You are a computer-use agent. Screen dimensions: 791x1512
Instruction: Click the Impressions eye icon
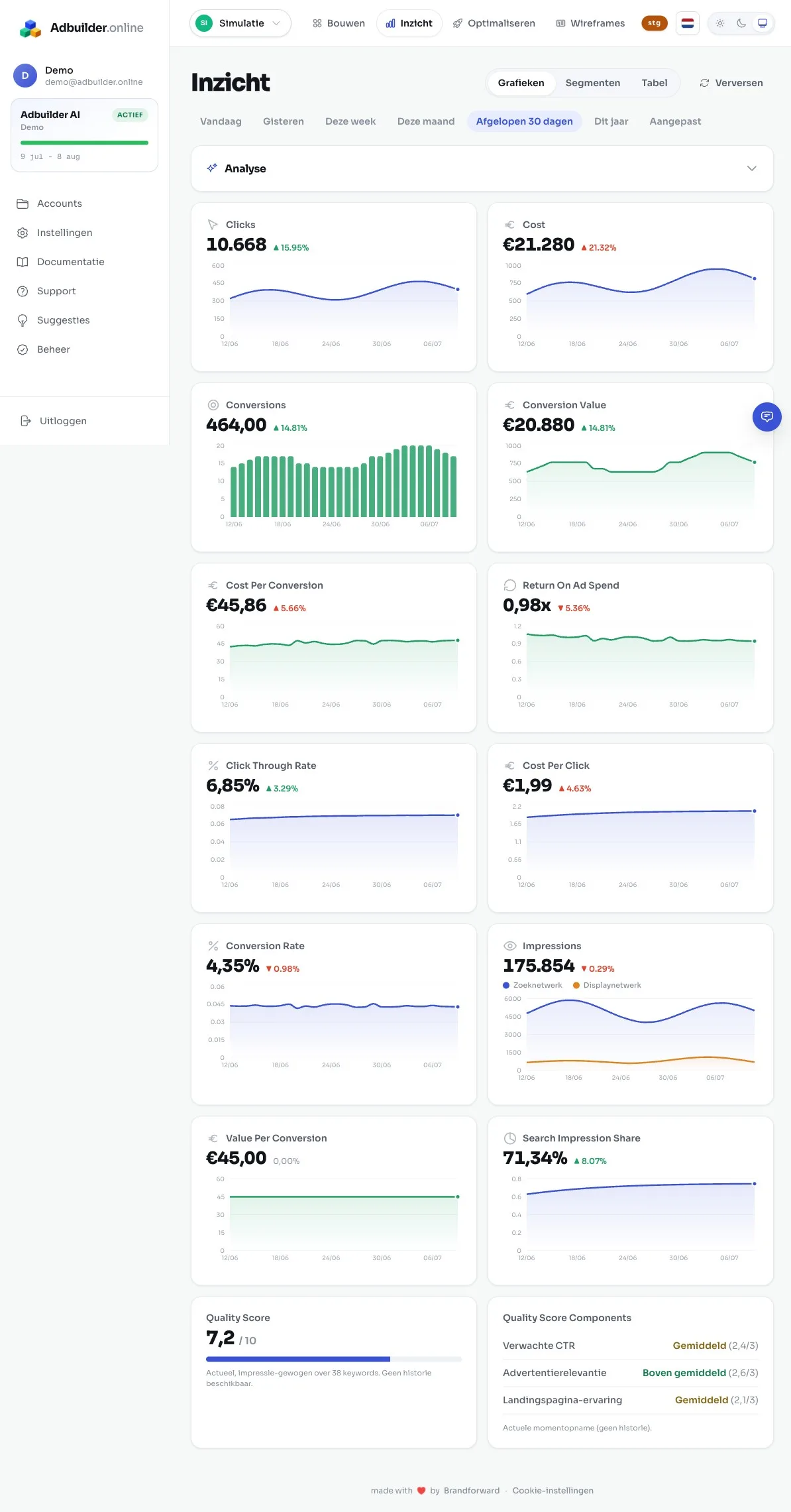click(510, 946)
